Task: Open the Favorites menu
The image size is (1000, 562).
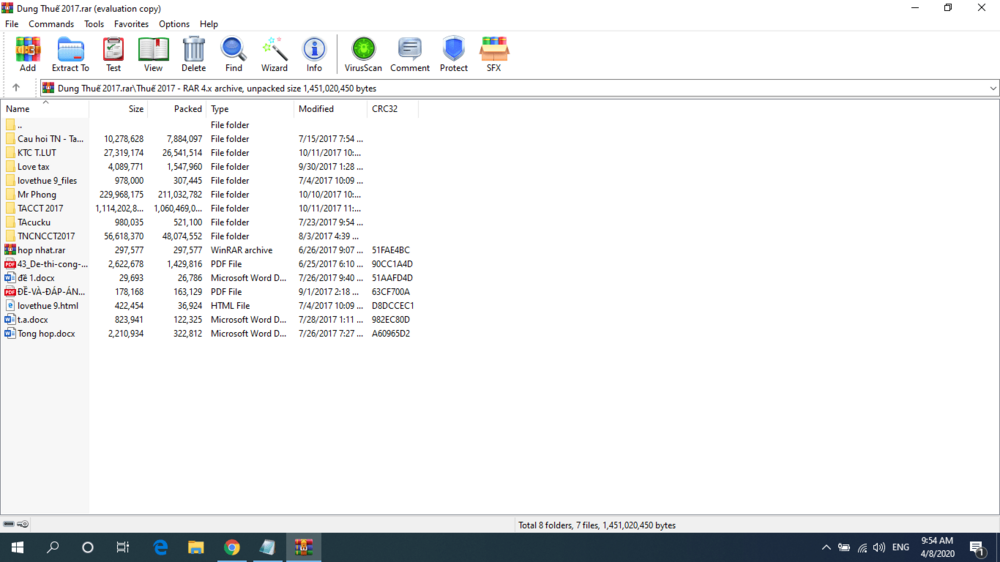Action: [131, 24]
